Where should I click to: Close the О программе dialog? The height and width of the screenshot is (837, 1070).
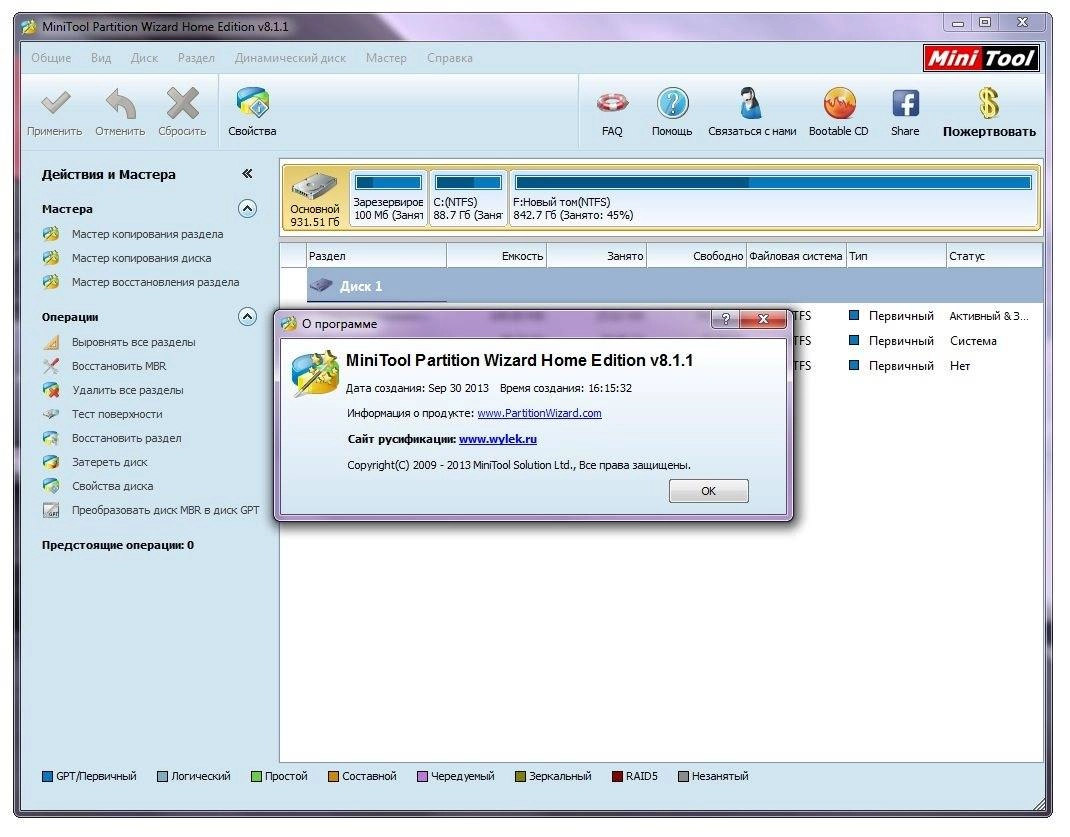pos(763,319)
